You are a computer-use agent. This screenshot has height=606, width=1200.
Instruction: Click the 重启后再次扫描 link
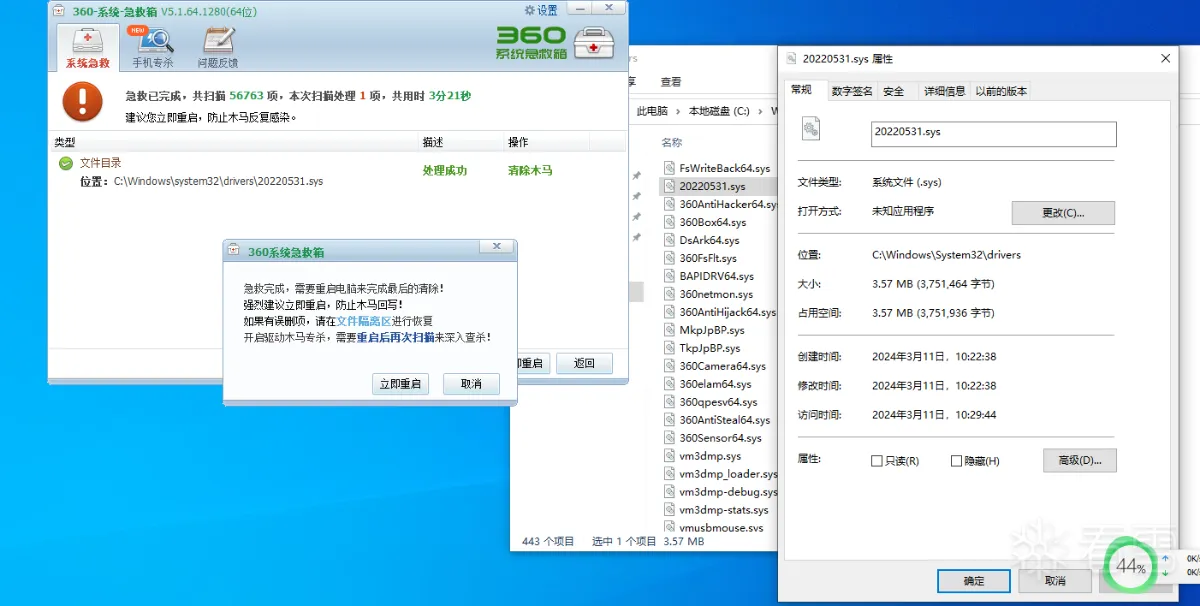point(395,338)
